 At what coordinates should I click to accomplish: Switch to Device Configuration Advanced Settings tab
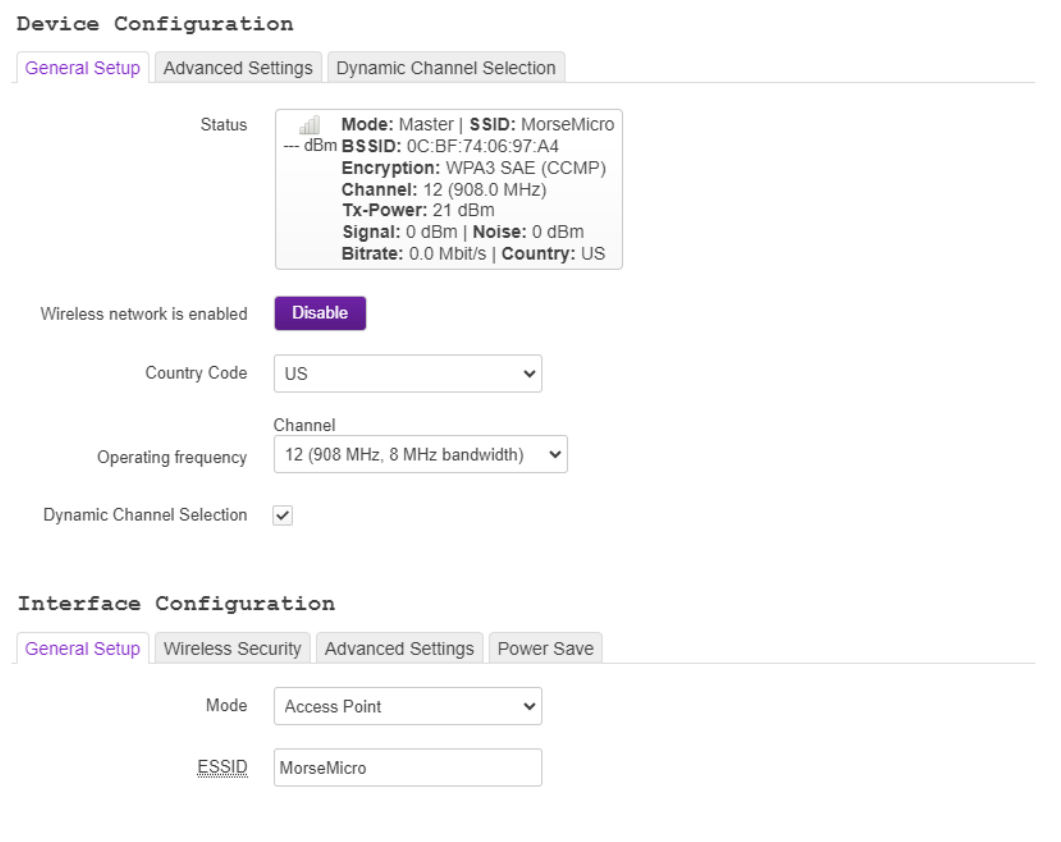click(238, 68)
